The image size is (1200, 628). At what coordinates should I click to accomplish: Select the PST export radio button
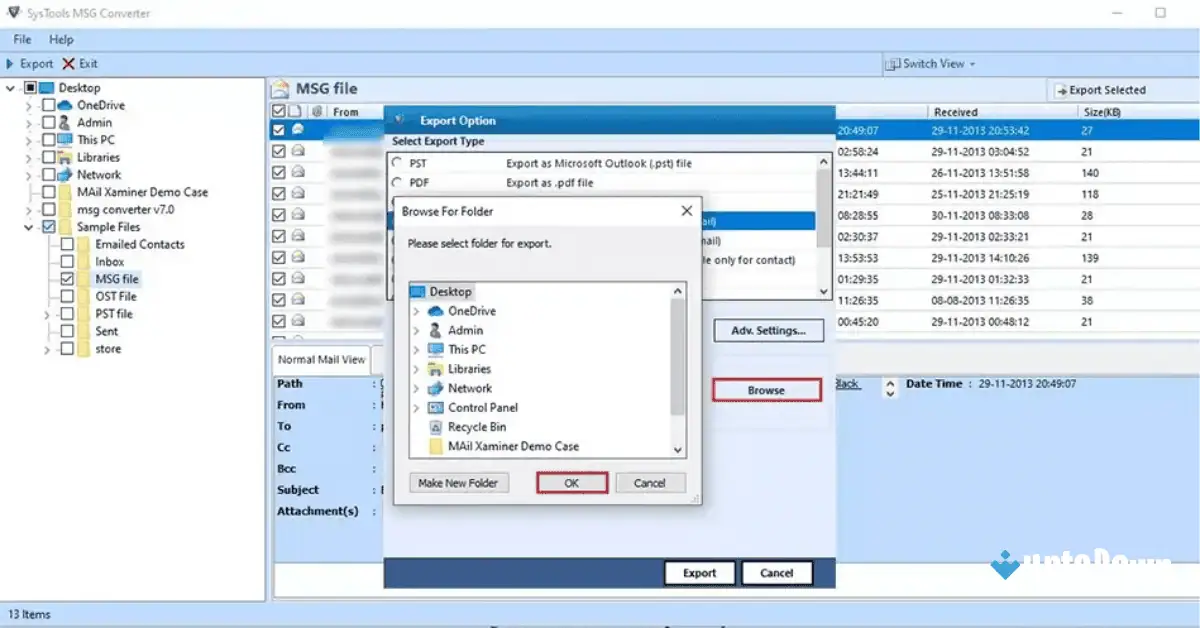[398, 163]
